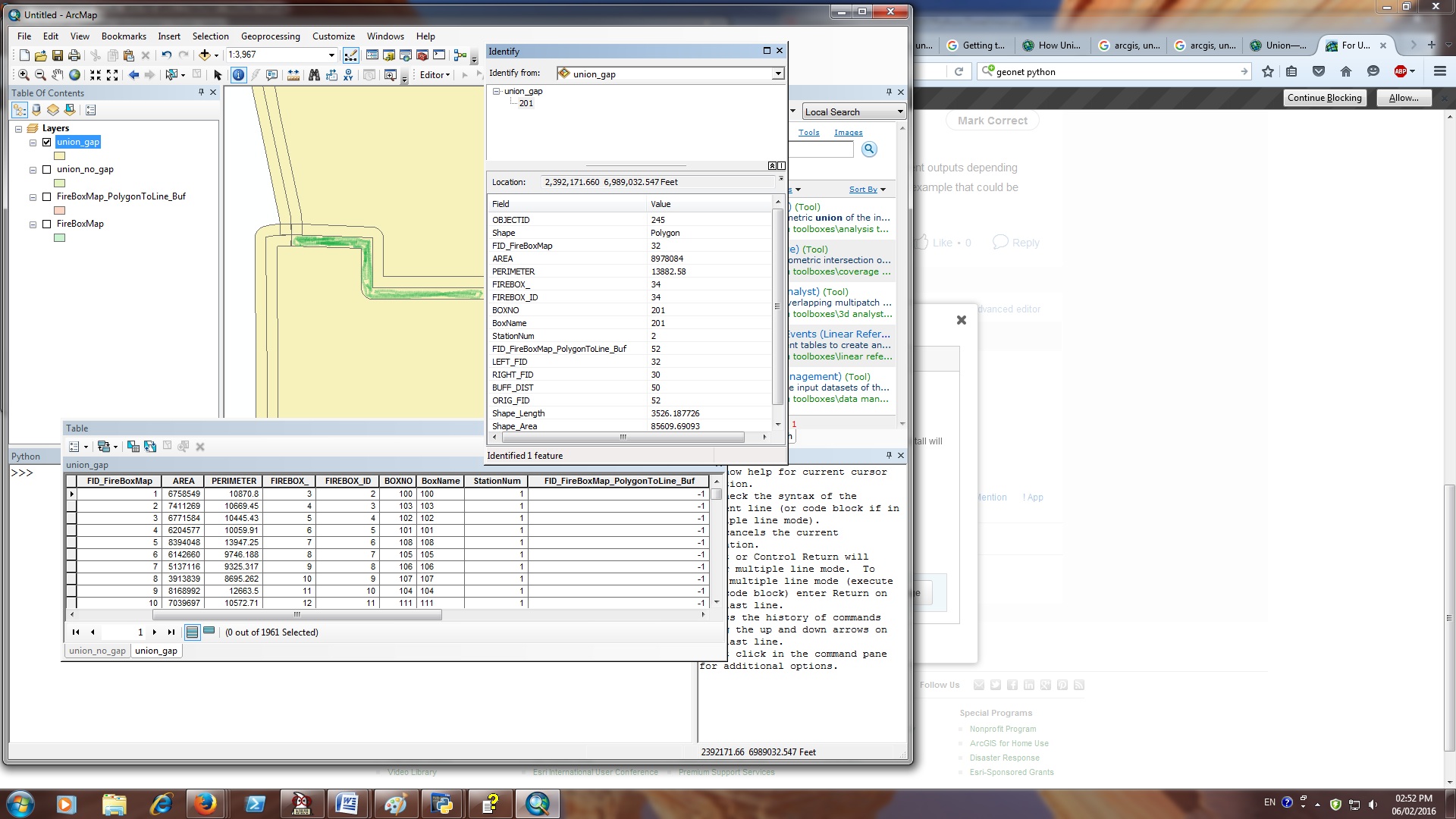Click the union_gap yellow symbol swatch
The width and height of the screenshot is (1456, 819).
[60, 156]
